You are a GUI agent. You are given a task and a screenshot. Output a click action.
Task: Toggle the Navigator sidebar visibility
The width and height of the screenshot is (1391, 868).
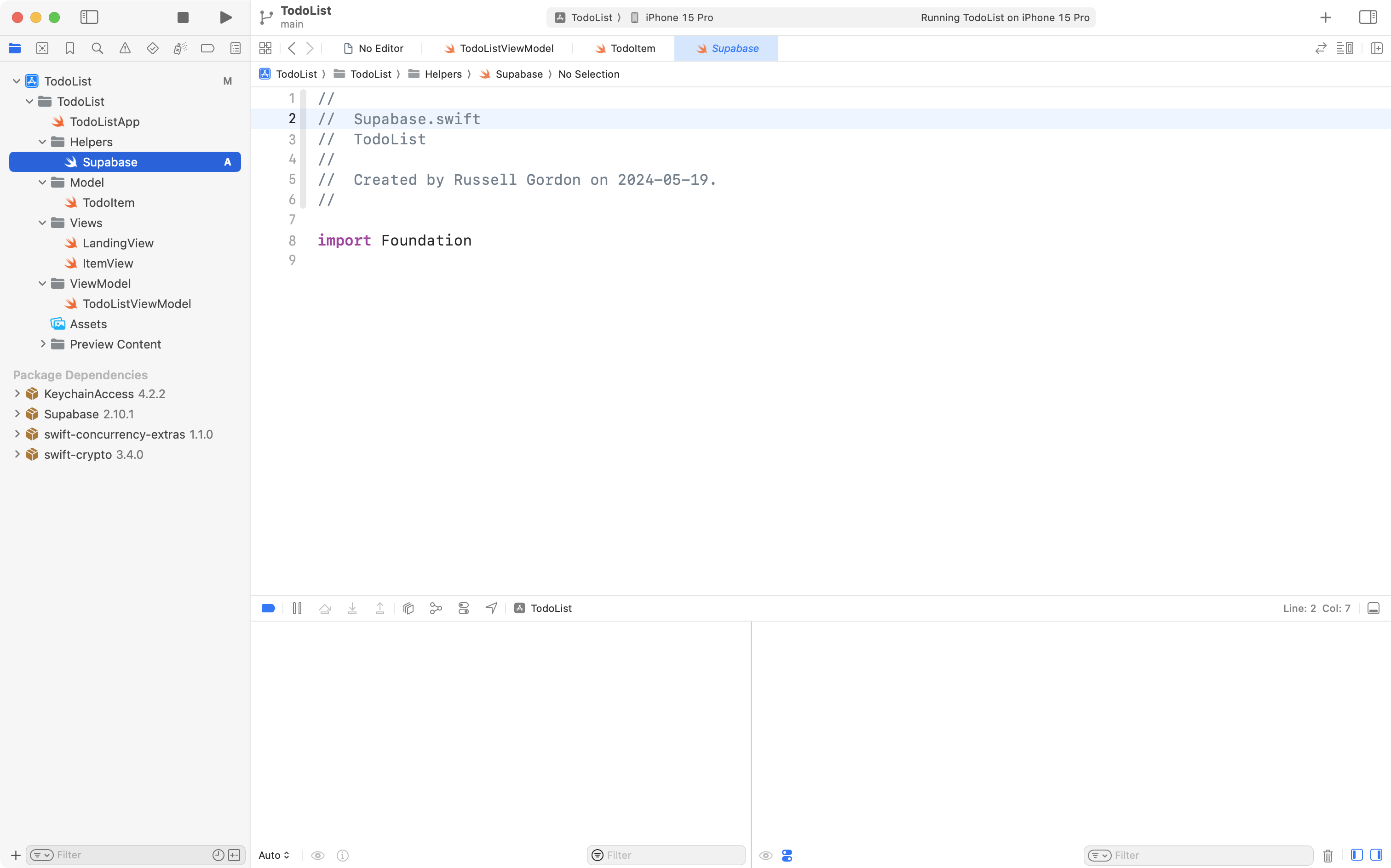[x=90, y=17]
